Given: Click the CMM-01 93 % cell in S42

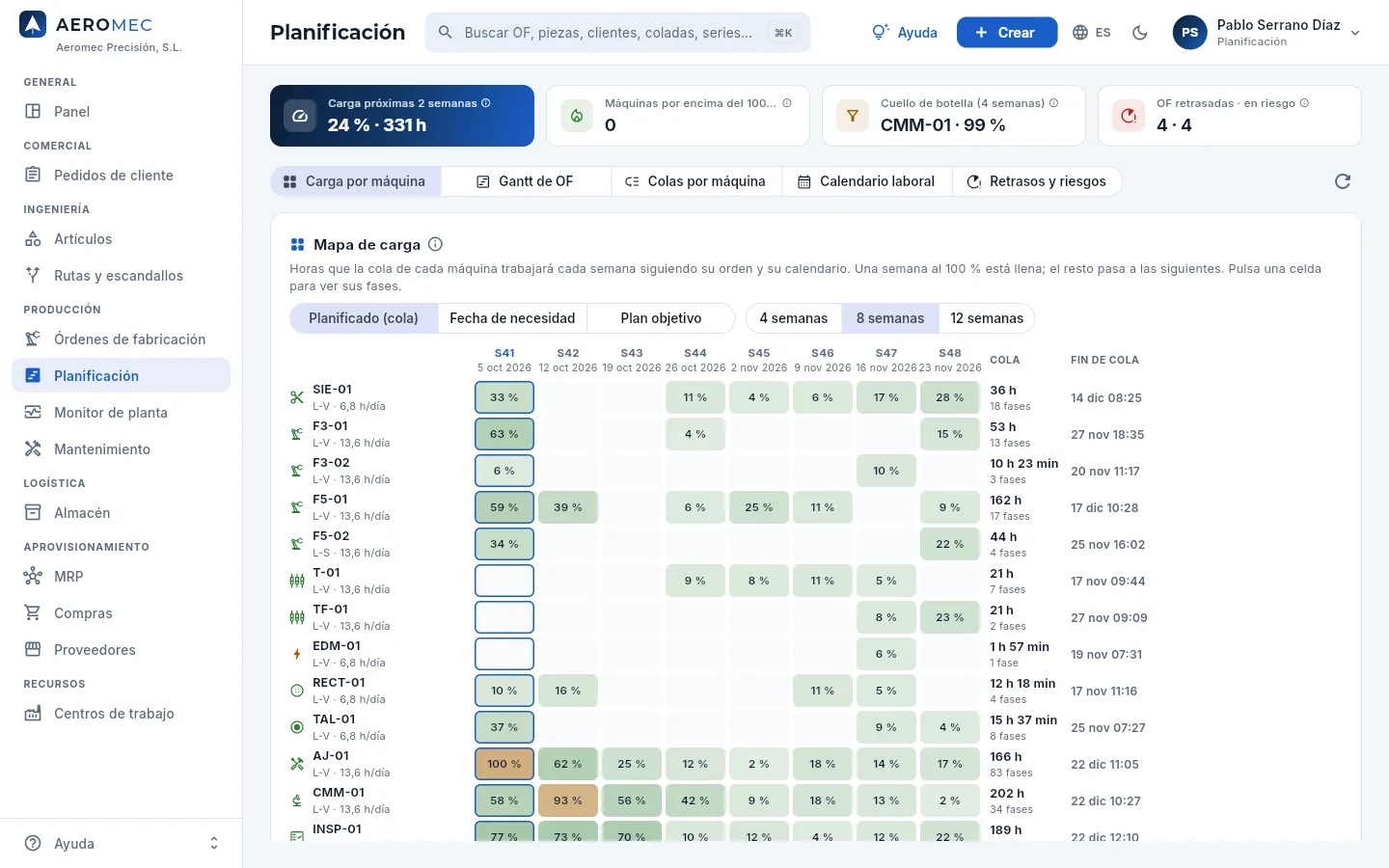Looking at the screenshot, I should tap(568, 800).
